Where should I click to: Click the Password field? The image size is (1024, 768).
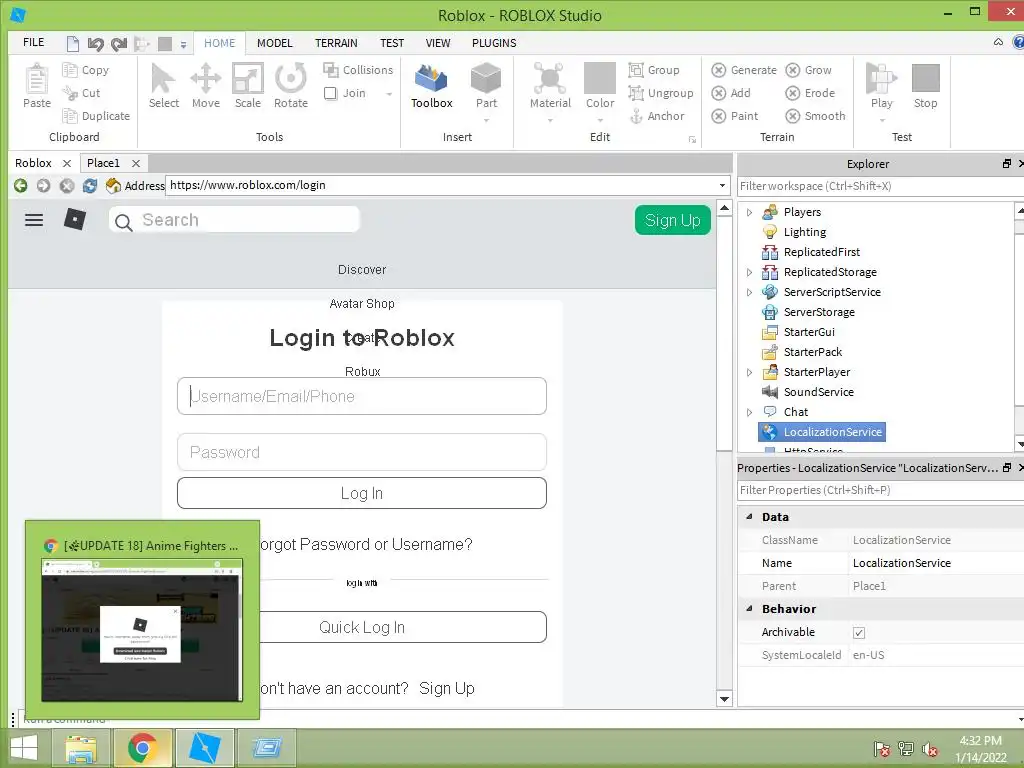tap(362, 453)
